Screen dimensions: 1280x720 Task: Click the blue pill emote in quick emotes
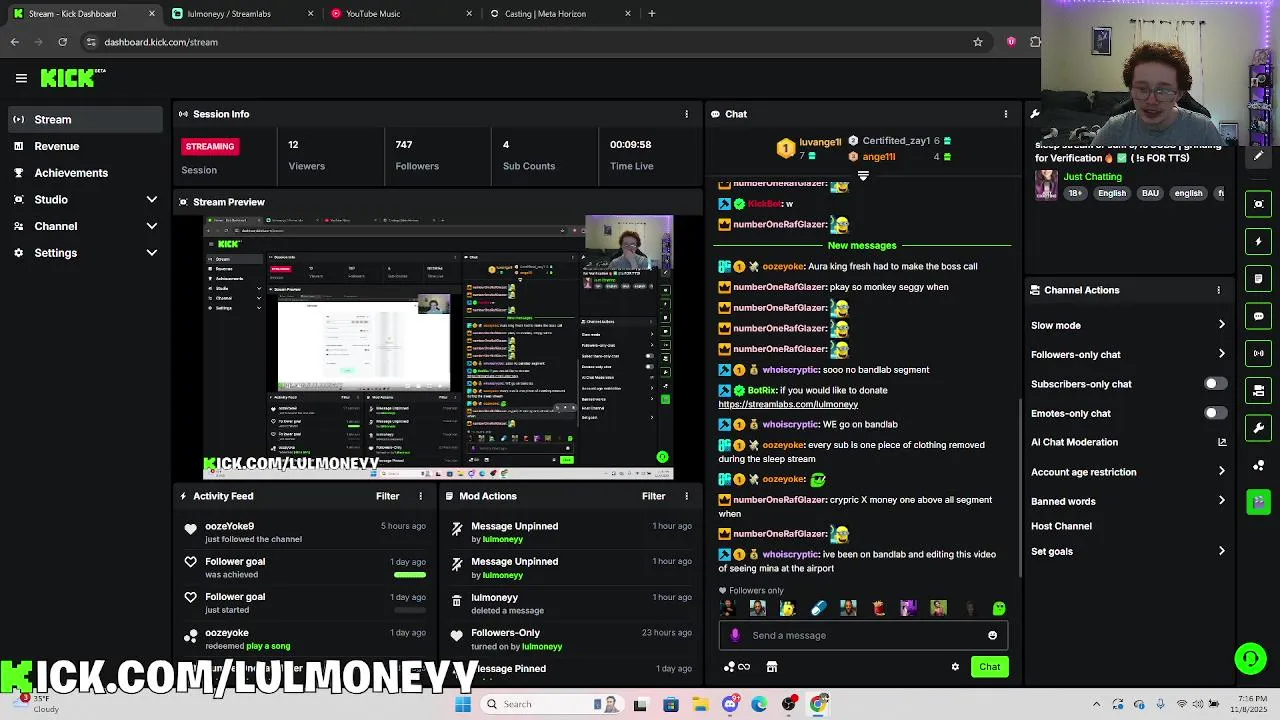tap(818, 608)
